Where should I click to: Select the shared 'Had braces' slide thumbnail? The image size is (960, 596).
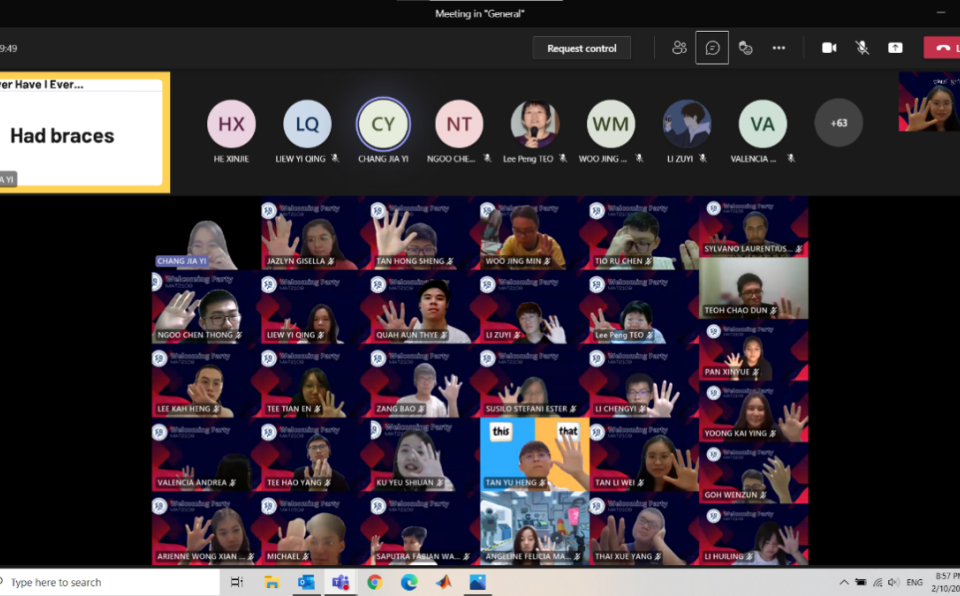point(82,132)
